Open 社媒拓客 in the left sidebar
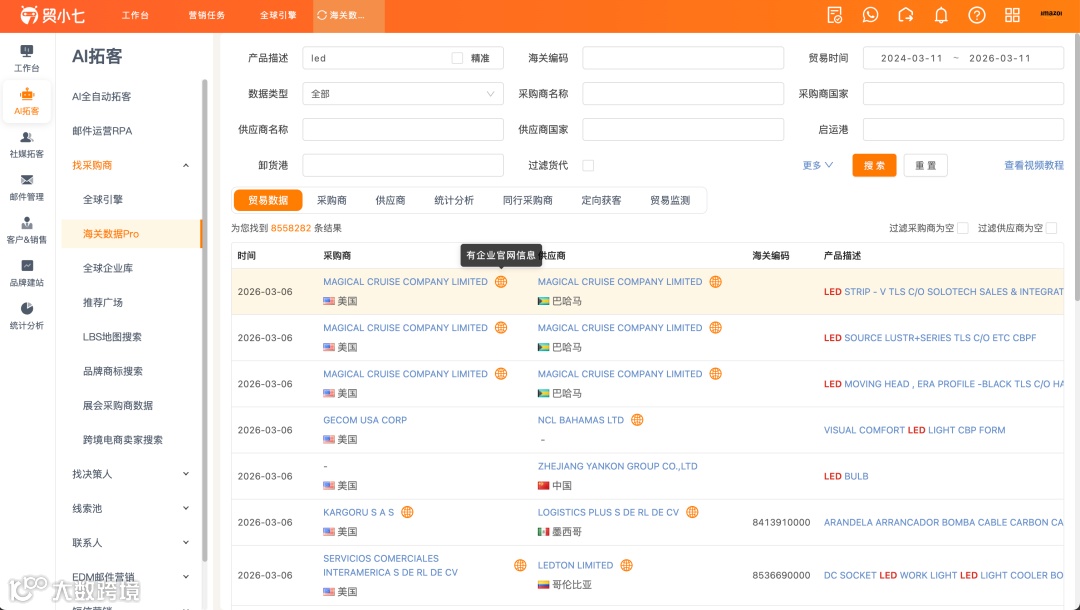The width and height of the screenshot is (1080, 610). click(x=26, y=145)
